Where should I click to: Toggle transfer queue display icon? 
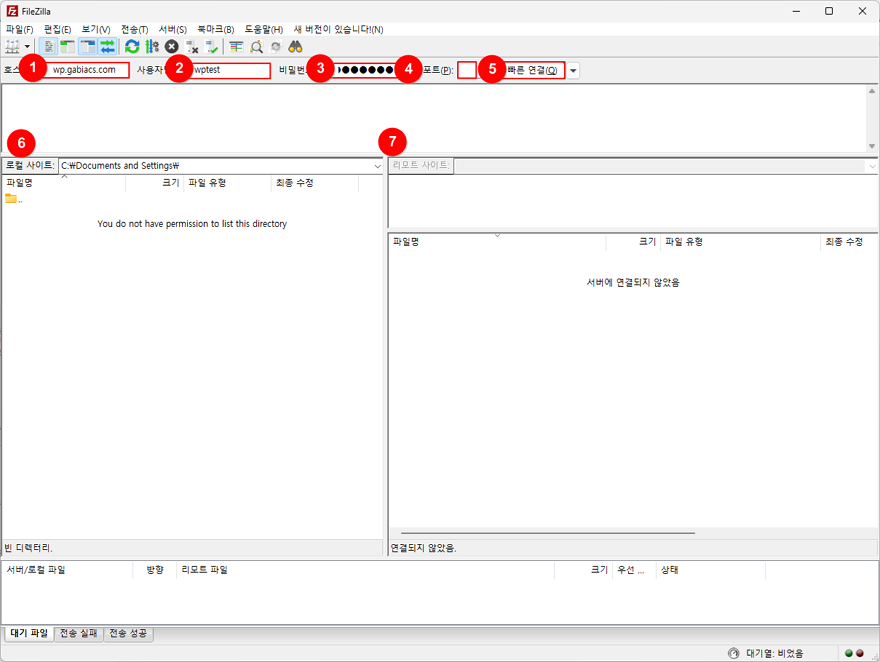[x=107, y=47]
